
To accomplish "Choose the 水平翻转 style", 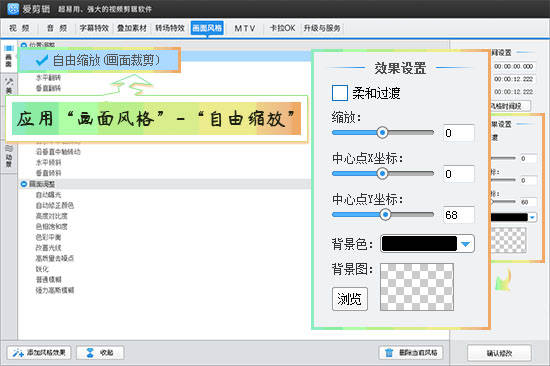I will pyautogui.click(x=48, y=78).
